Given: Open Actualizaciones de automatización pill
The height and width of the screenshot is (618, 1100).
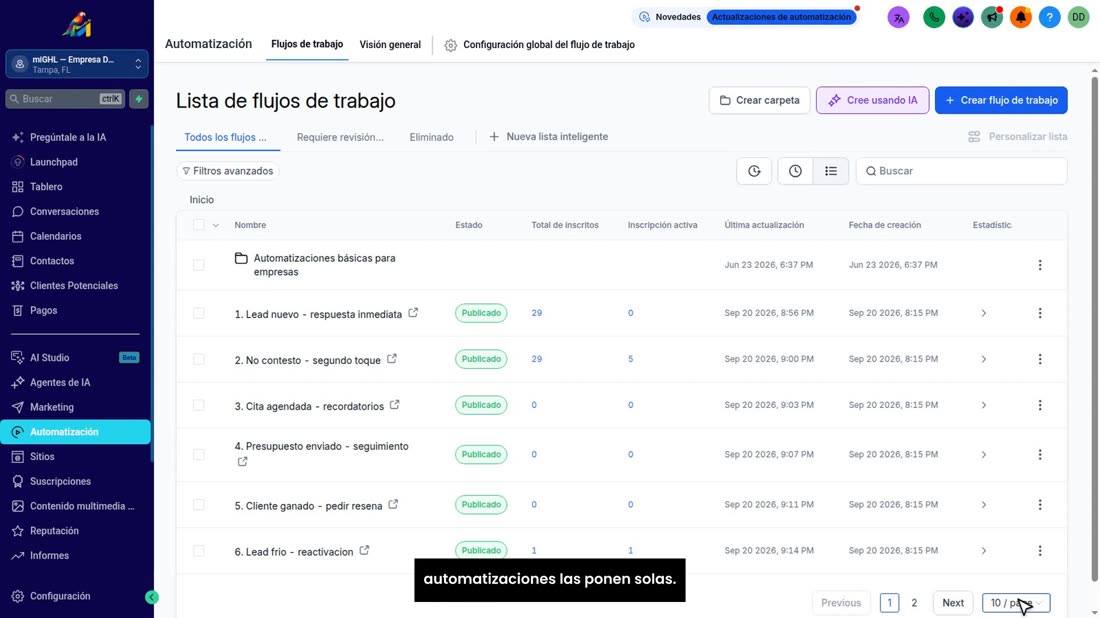Looking at the screenshot, I should click(782, 17).
